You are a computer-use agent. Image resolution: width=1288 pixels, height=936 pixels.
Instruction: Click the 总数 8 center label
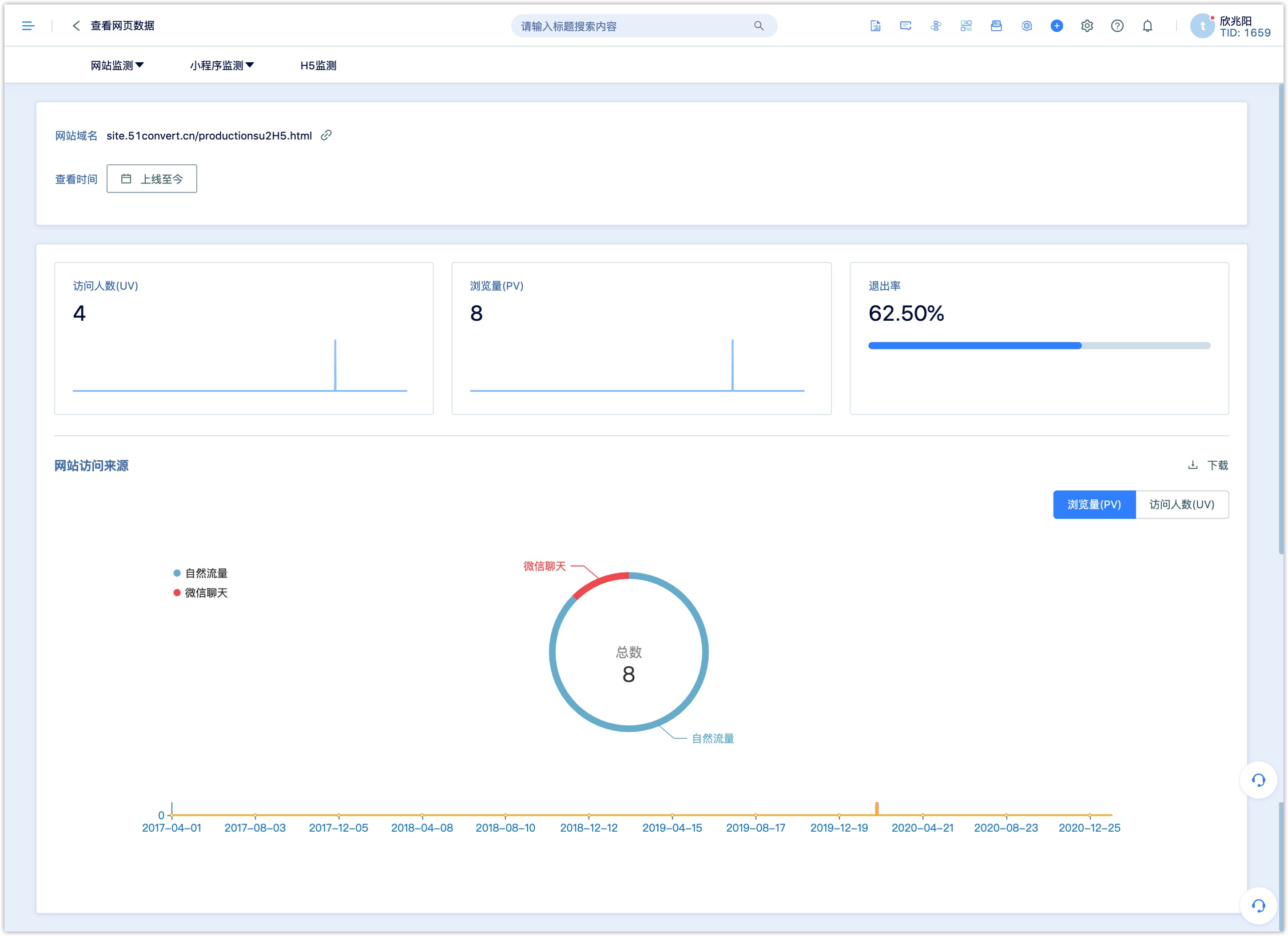628,665
